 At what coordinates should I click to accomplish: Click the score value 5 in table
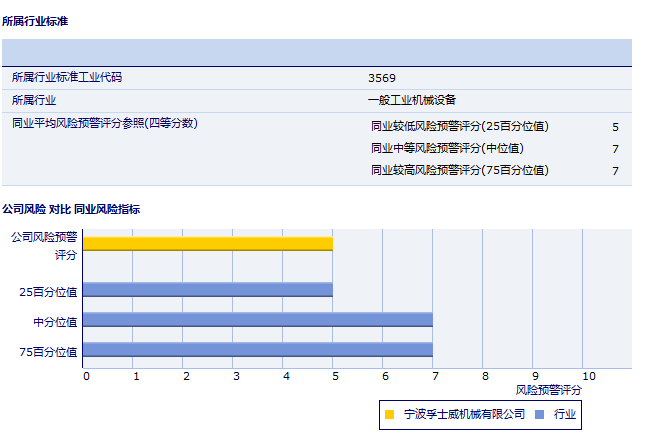click(x=615, y=127)
